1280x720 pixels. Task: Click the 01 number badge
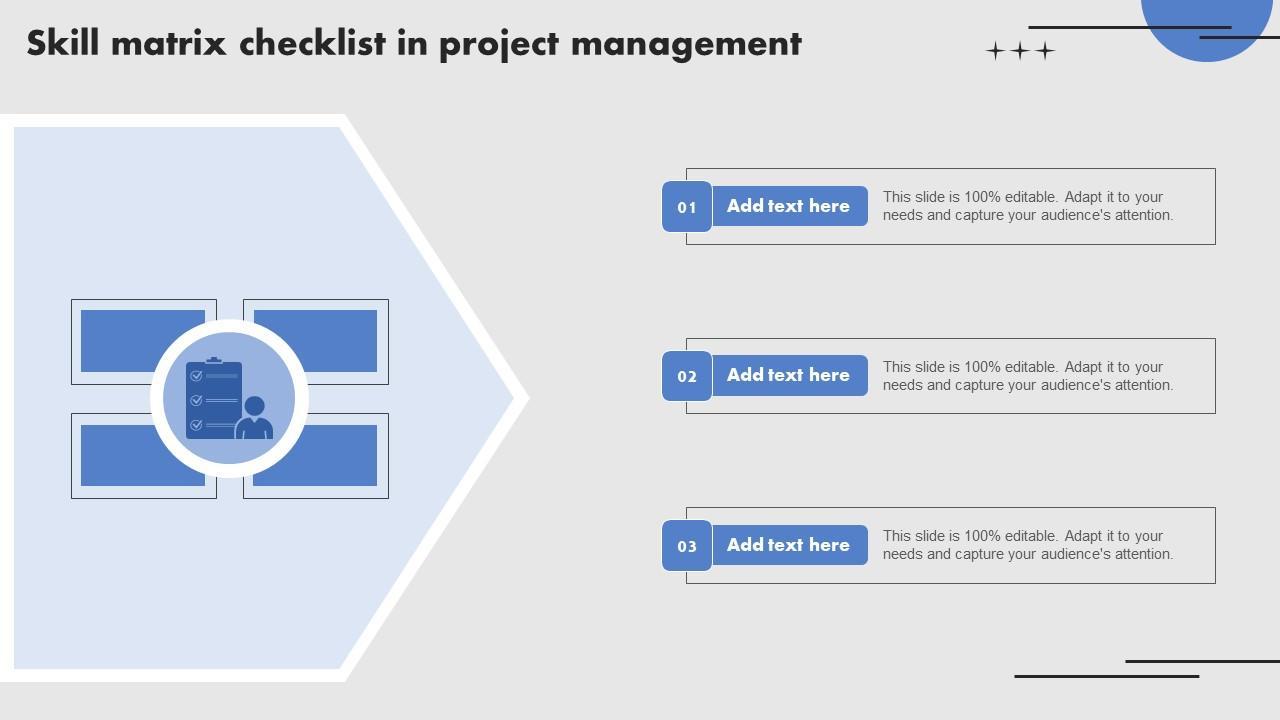coord(687,207)
